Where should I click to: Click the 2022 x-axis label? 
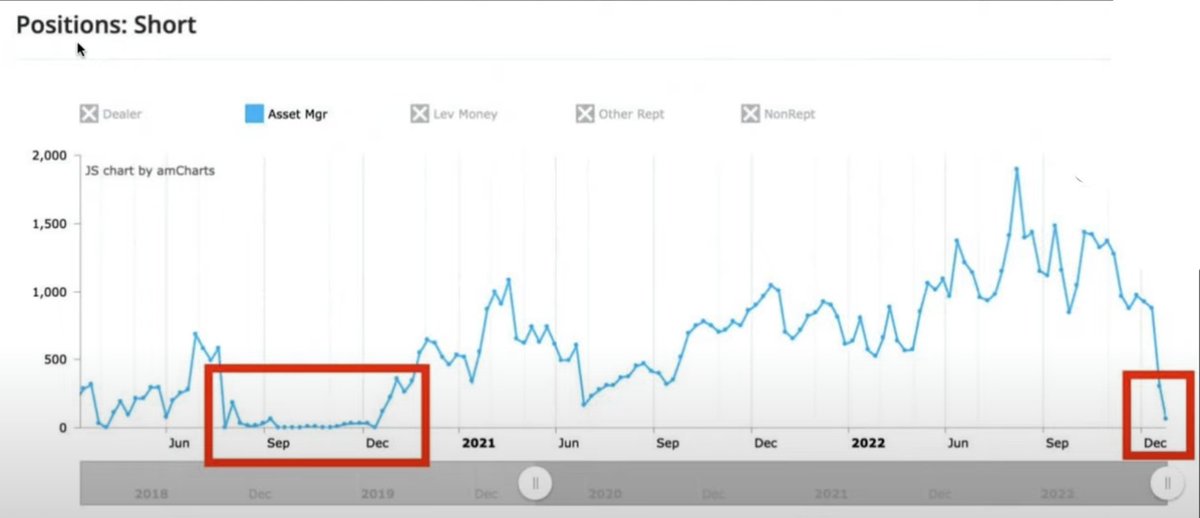[866, 442]
